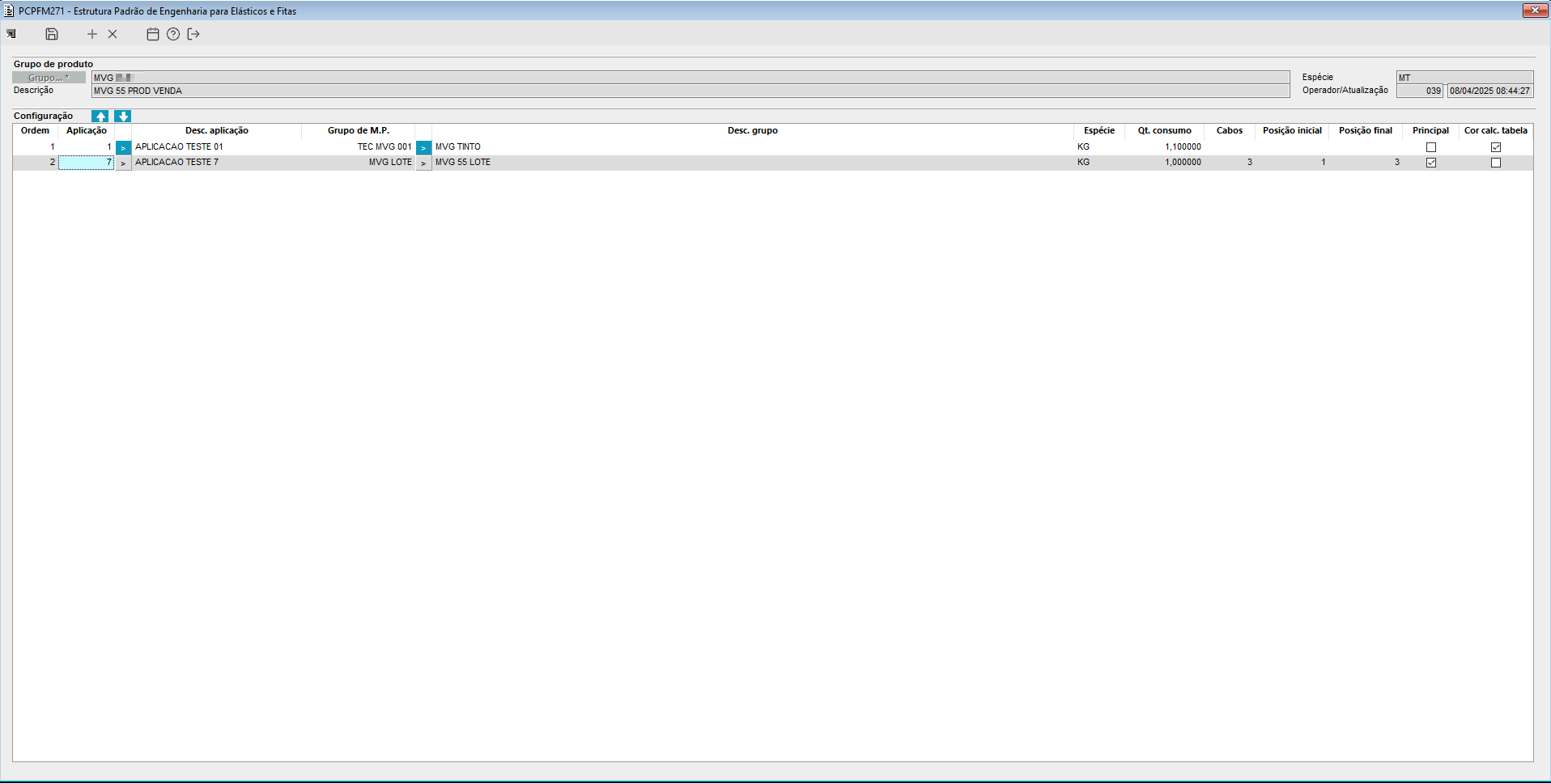Click the Desc. grupo column header
This screenshot has width=1551, height=784.
point(753,131)
